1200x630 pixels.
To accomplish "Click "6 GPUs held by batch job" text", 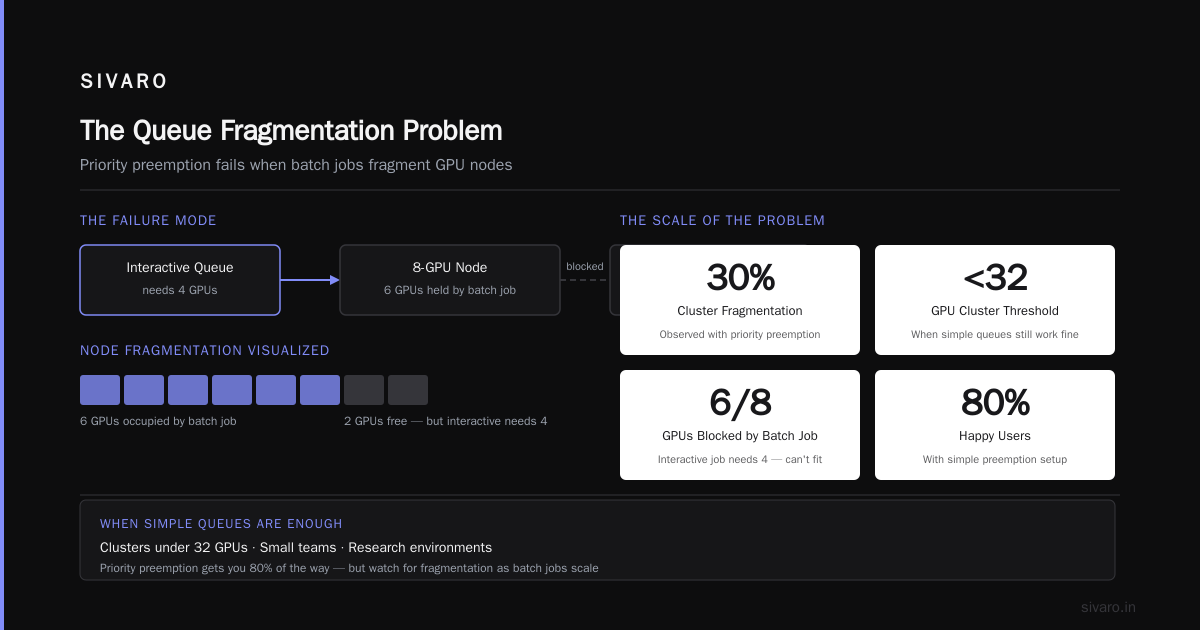I will click(x=450, y=290).
